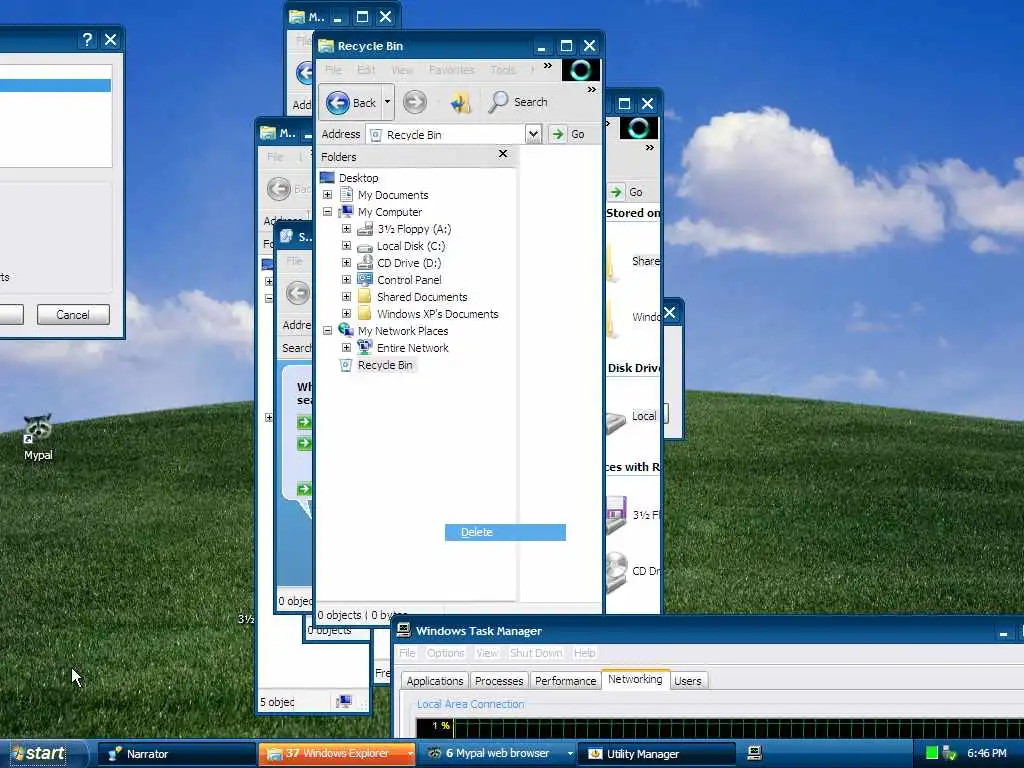Viewport: 1024px width, 768px height.
Task: Open Task Manager Help menu
Action: tap(584, 653)
